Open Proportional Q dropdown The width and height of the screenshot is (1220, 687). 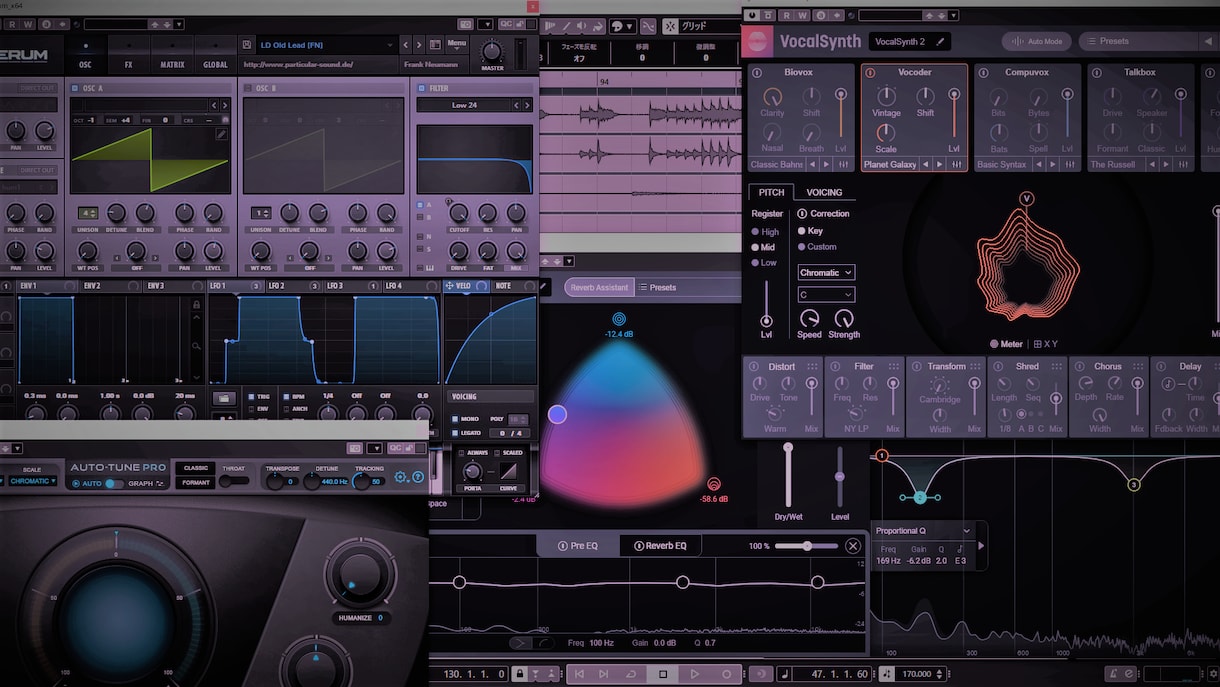coord(922,531)
